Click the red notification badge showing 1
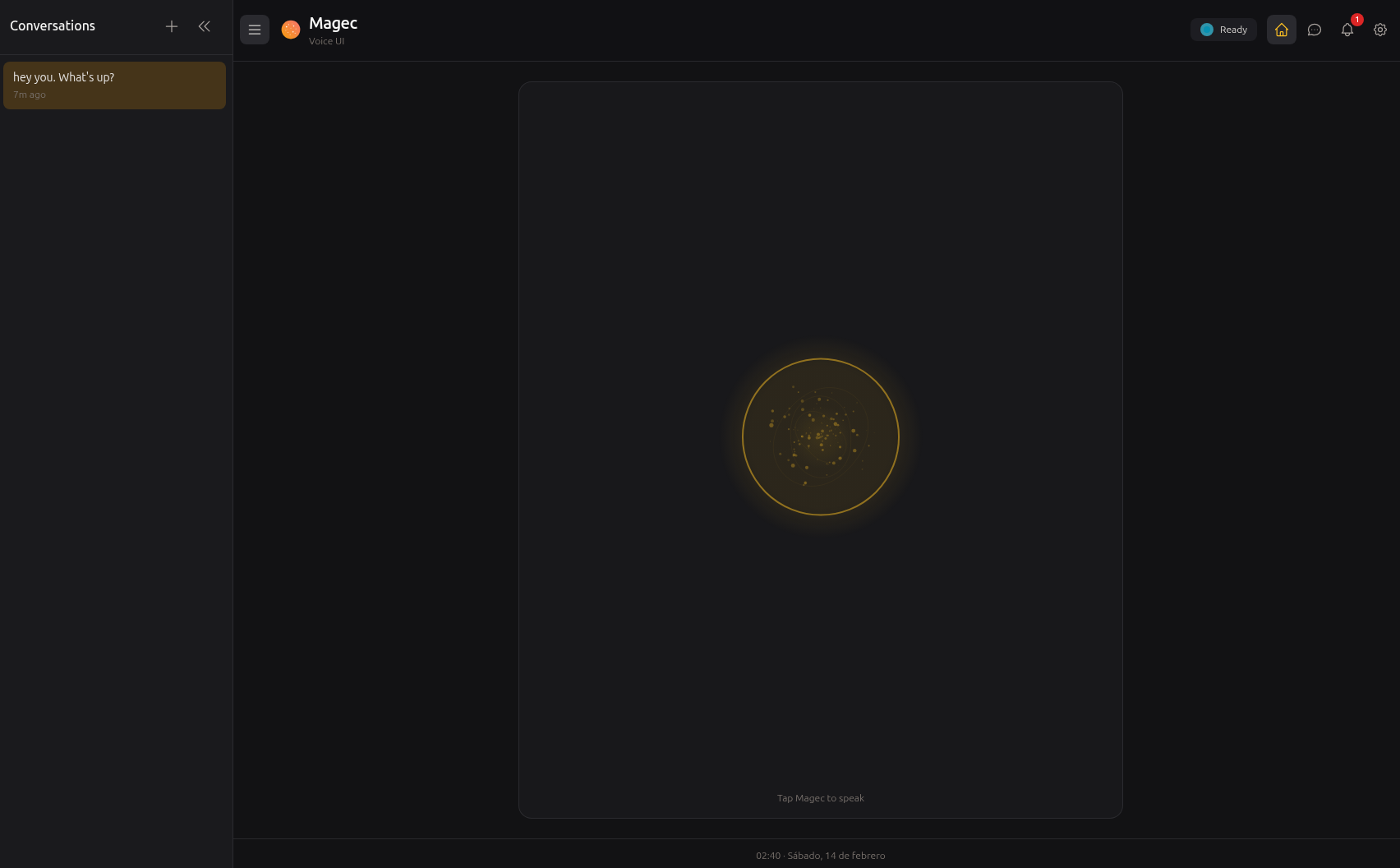Image resolution: width=1400 pixels, height=868 pixels. click(x=1356, y=17)
